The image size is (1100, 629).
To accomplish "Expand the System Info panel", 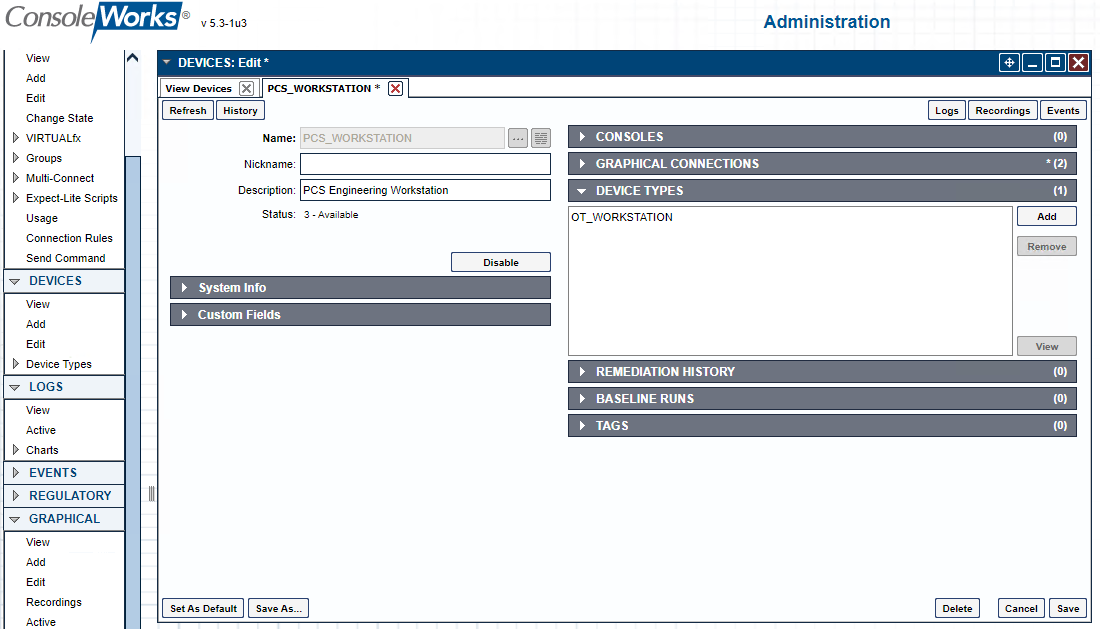I will pos(185,288).
